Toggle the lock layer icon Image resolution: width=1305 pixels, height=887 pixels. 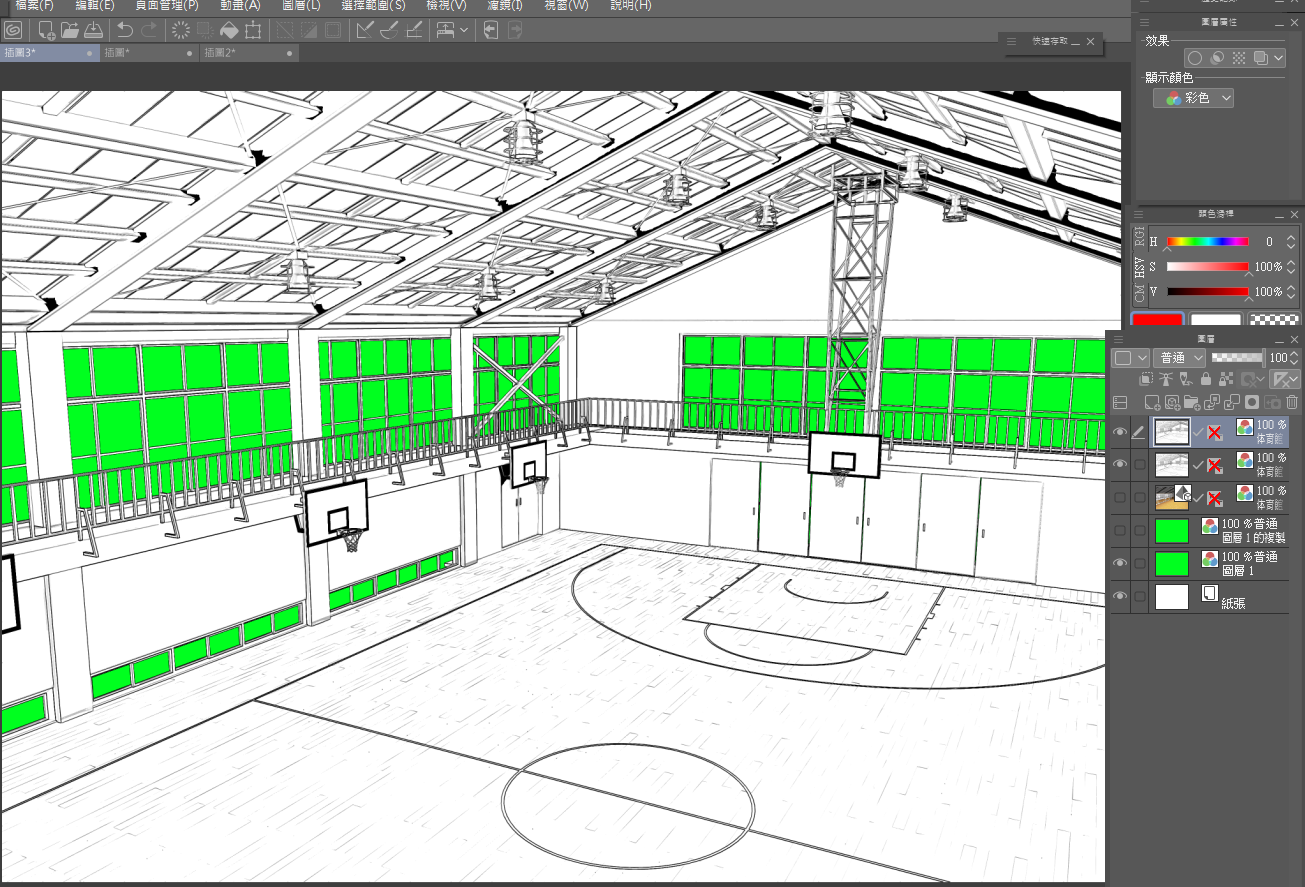point(1206,379)
